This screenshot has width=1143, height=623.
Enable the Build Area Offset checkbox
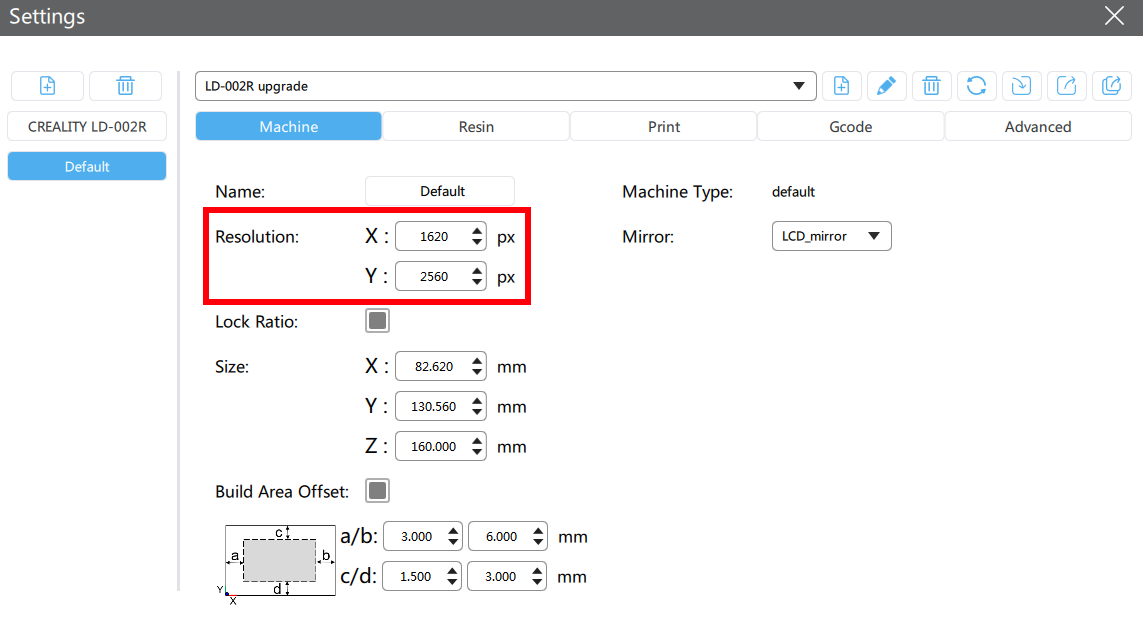[377, 491]
